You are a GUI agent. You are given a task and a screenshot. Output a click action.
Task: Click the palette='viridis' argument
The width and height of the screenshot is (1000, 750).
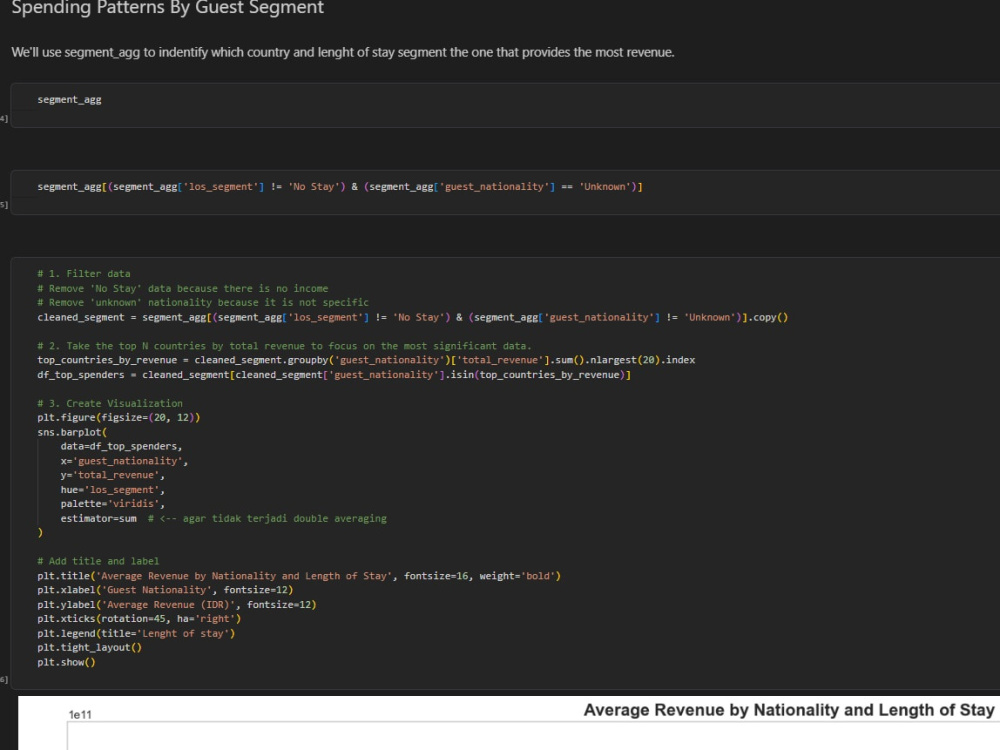click(x=113, y=503)
